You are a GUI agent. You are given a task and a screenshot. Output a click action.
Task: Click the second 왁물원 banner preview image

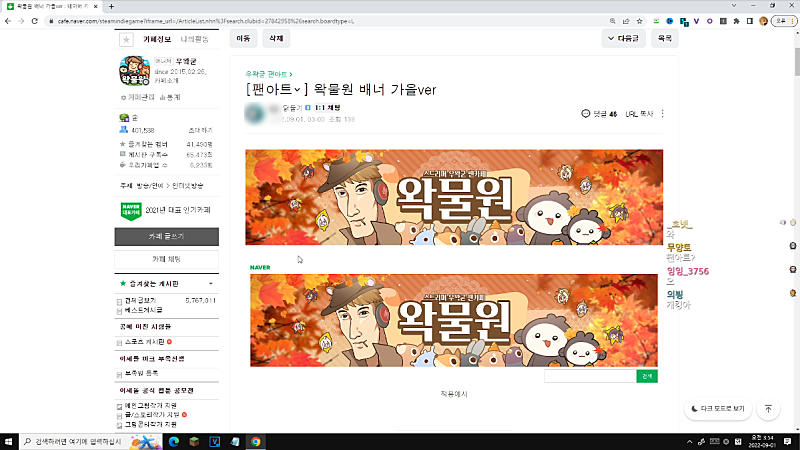pos(454,320)
